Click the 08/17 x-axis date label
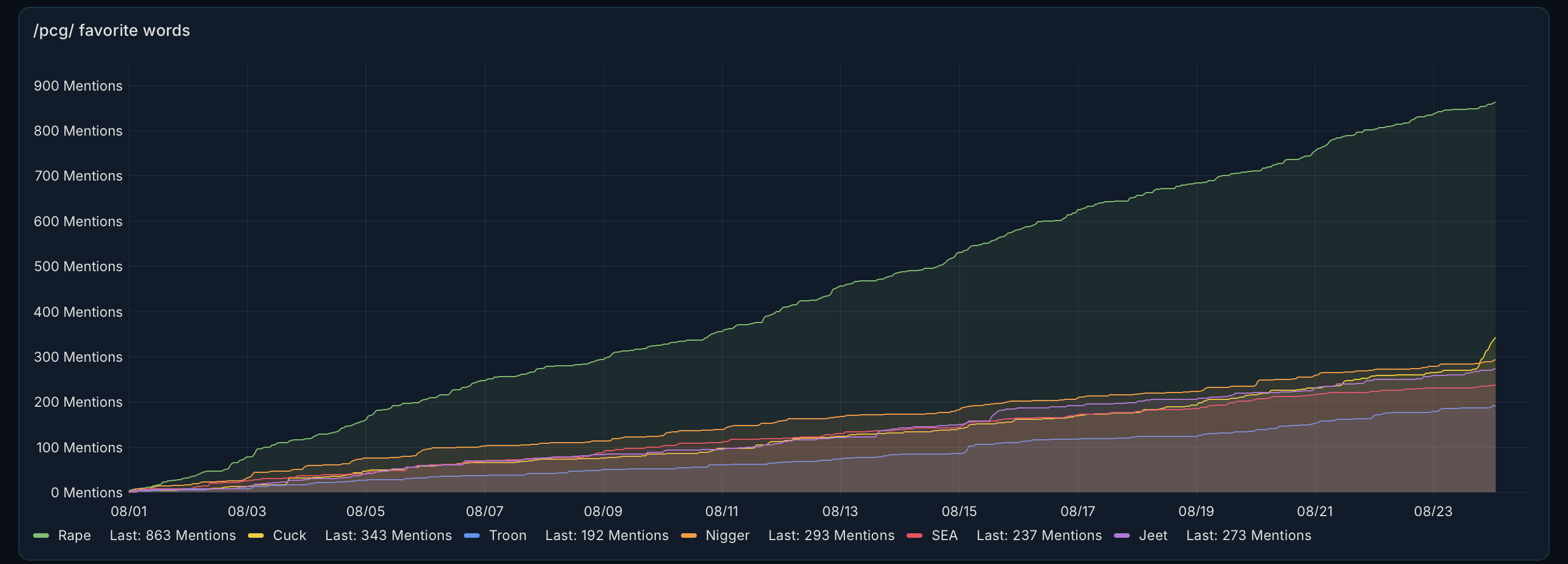Viewport: 1568px width, 564px height. tap(1078, 511)
